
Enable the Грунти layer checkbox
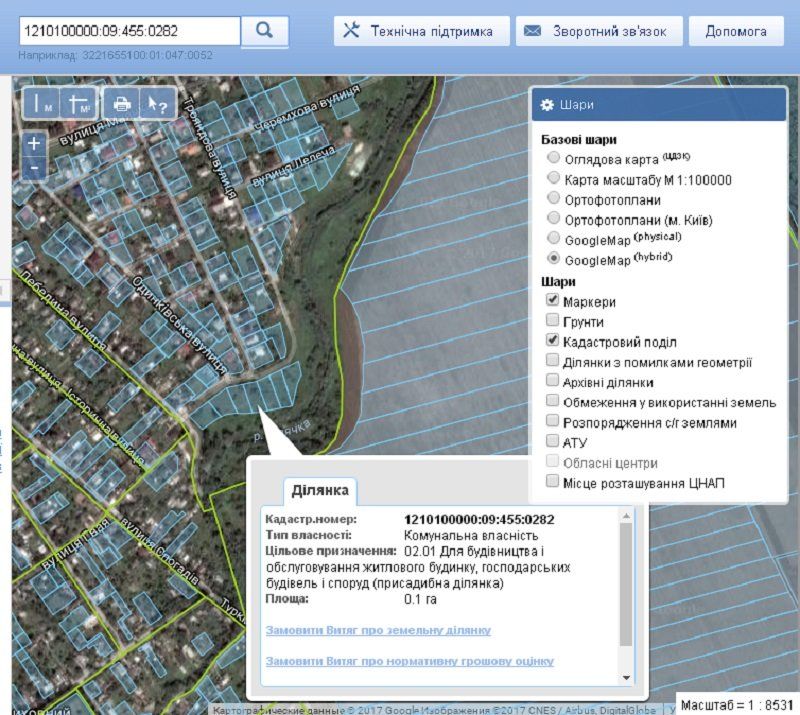[x=553, y=321]
